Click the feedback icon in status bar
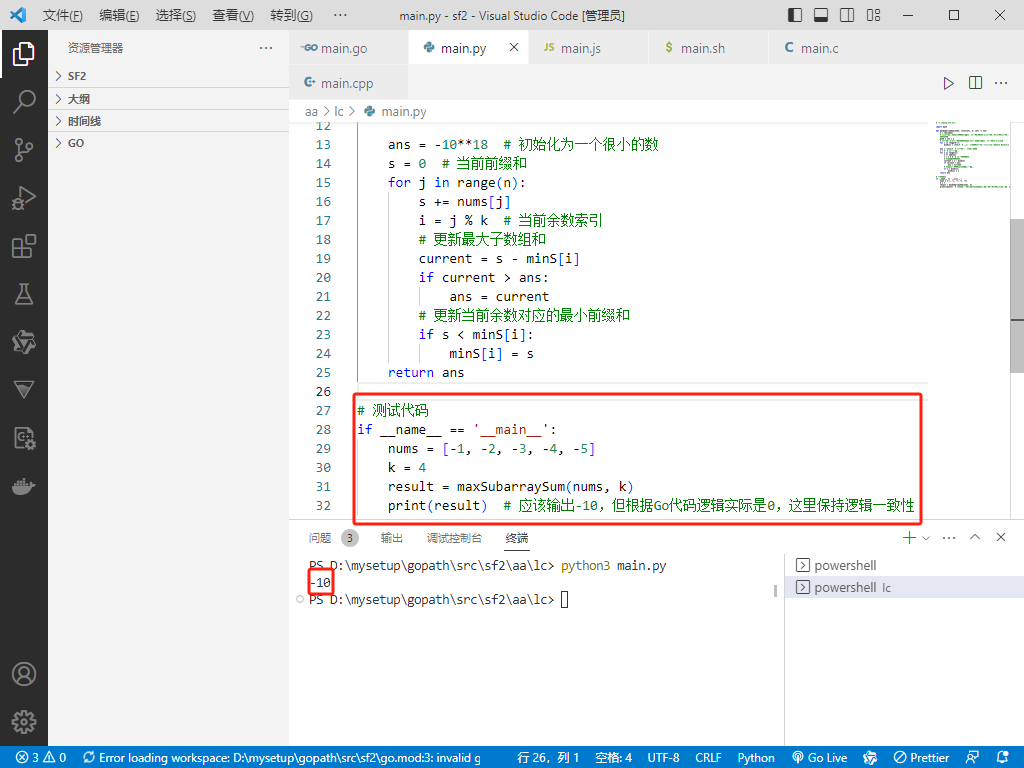This screenshot has width=1024, height=768. (x=972, y=758)
